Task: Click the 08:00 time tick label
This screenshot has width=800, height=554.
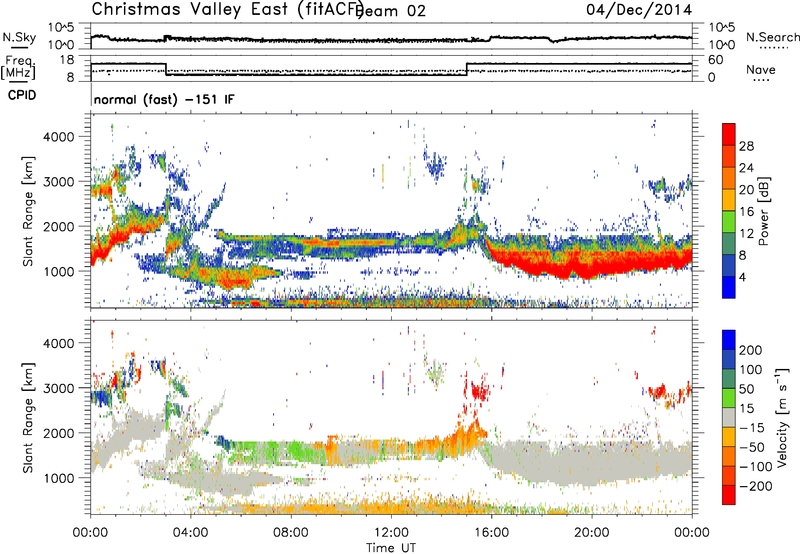Action: pyautogui.click(x=291, y=533)
